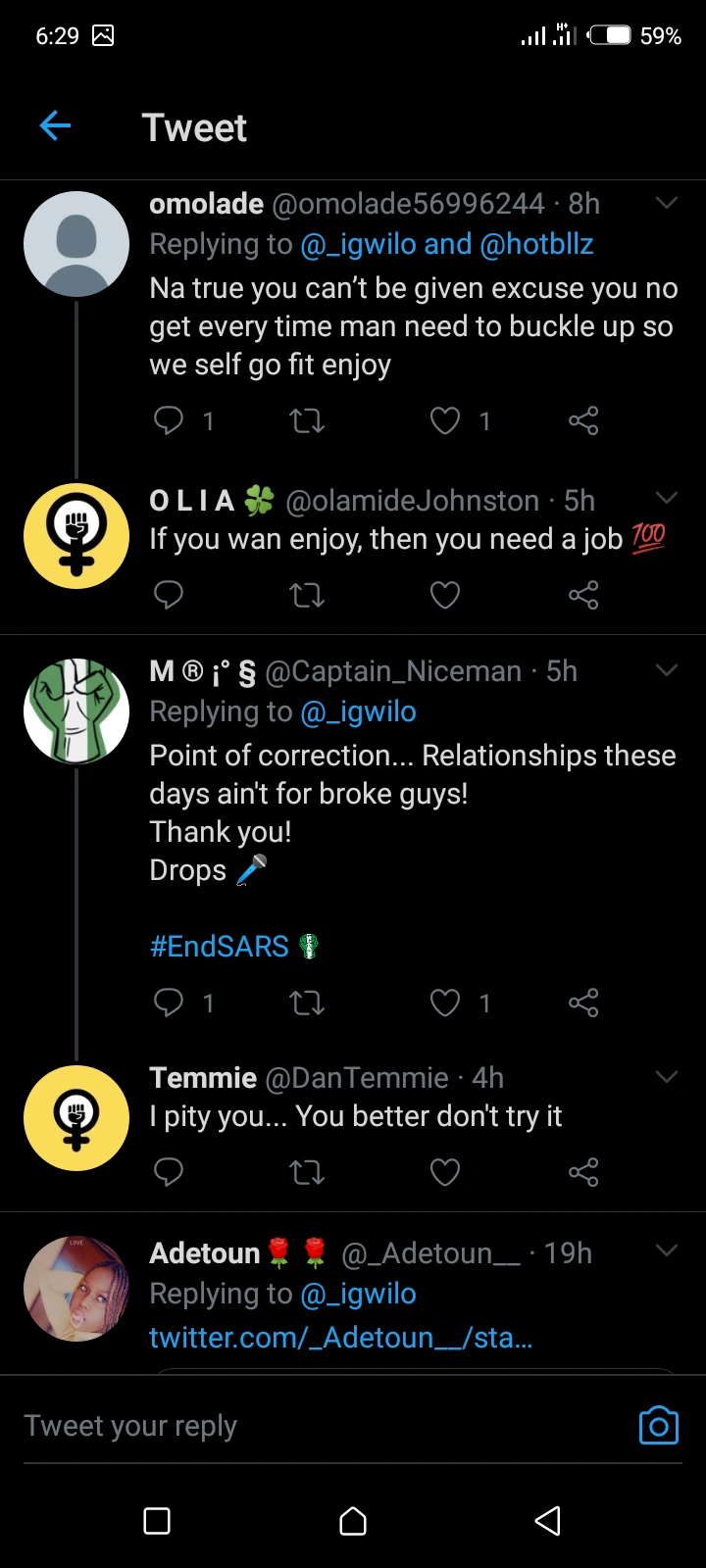This screenshot has width=706, height=1568.
Task: Like omolade's tweet with the heart icon
Action: (x=445, y=421)
